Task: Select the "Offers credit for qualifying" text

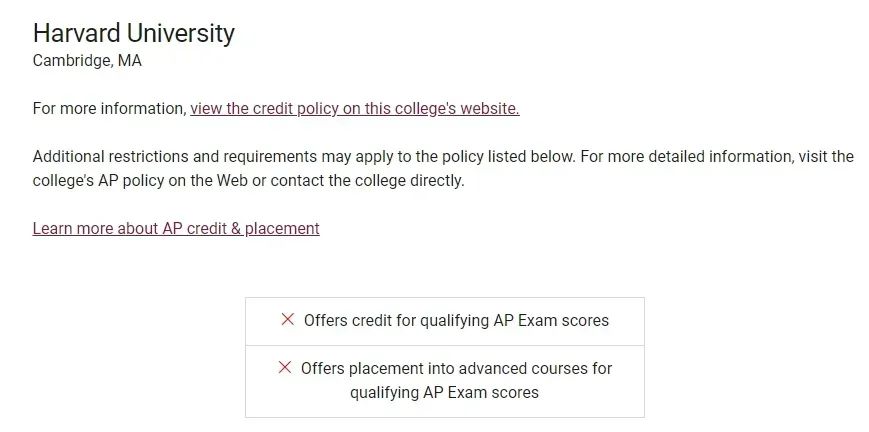Action: tap(396, 320)
